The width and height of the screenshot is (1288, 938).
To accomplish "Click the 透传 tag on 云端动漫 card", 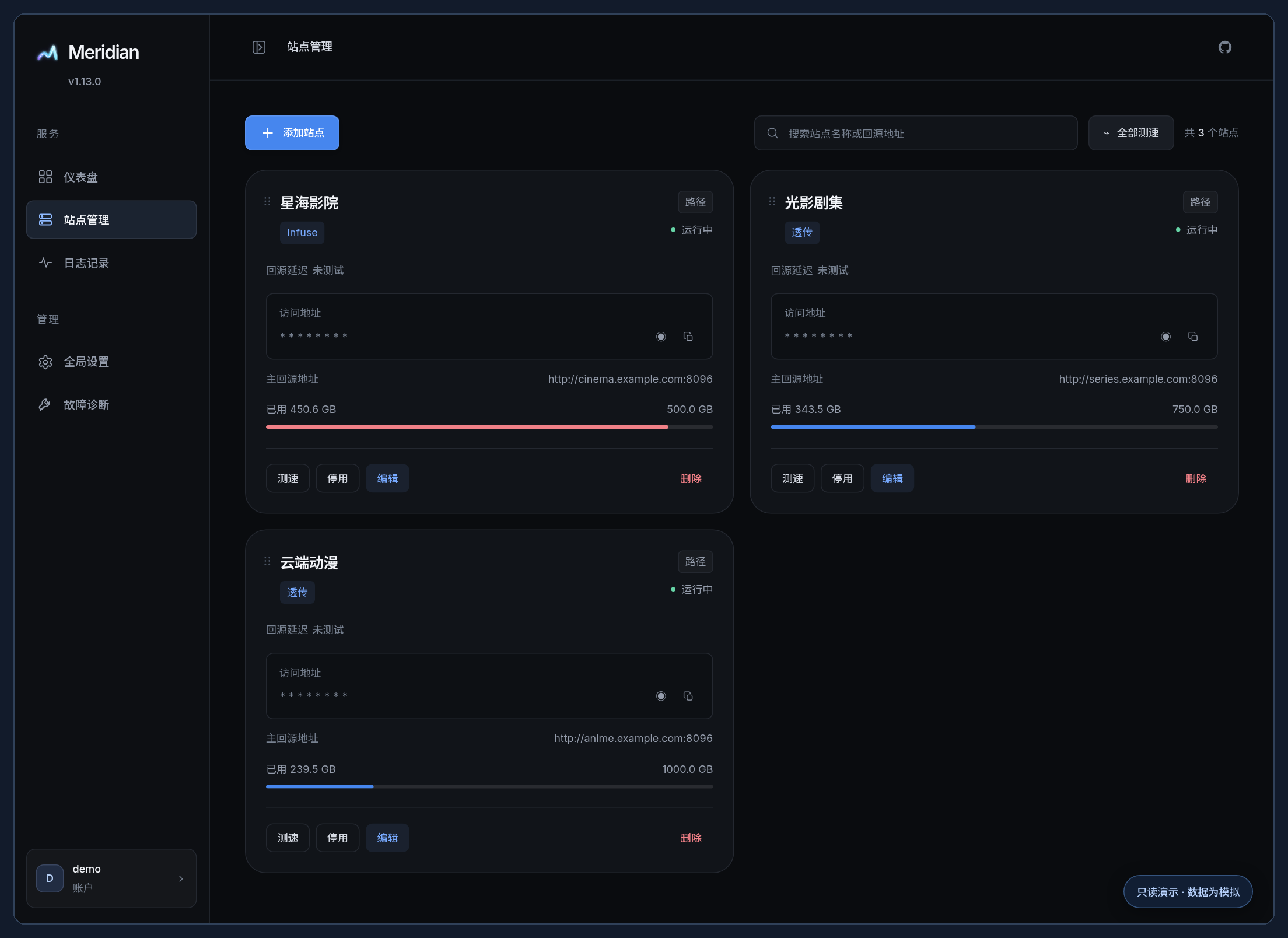I will coord(297,592).
